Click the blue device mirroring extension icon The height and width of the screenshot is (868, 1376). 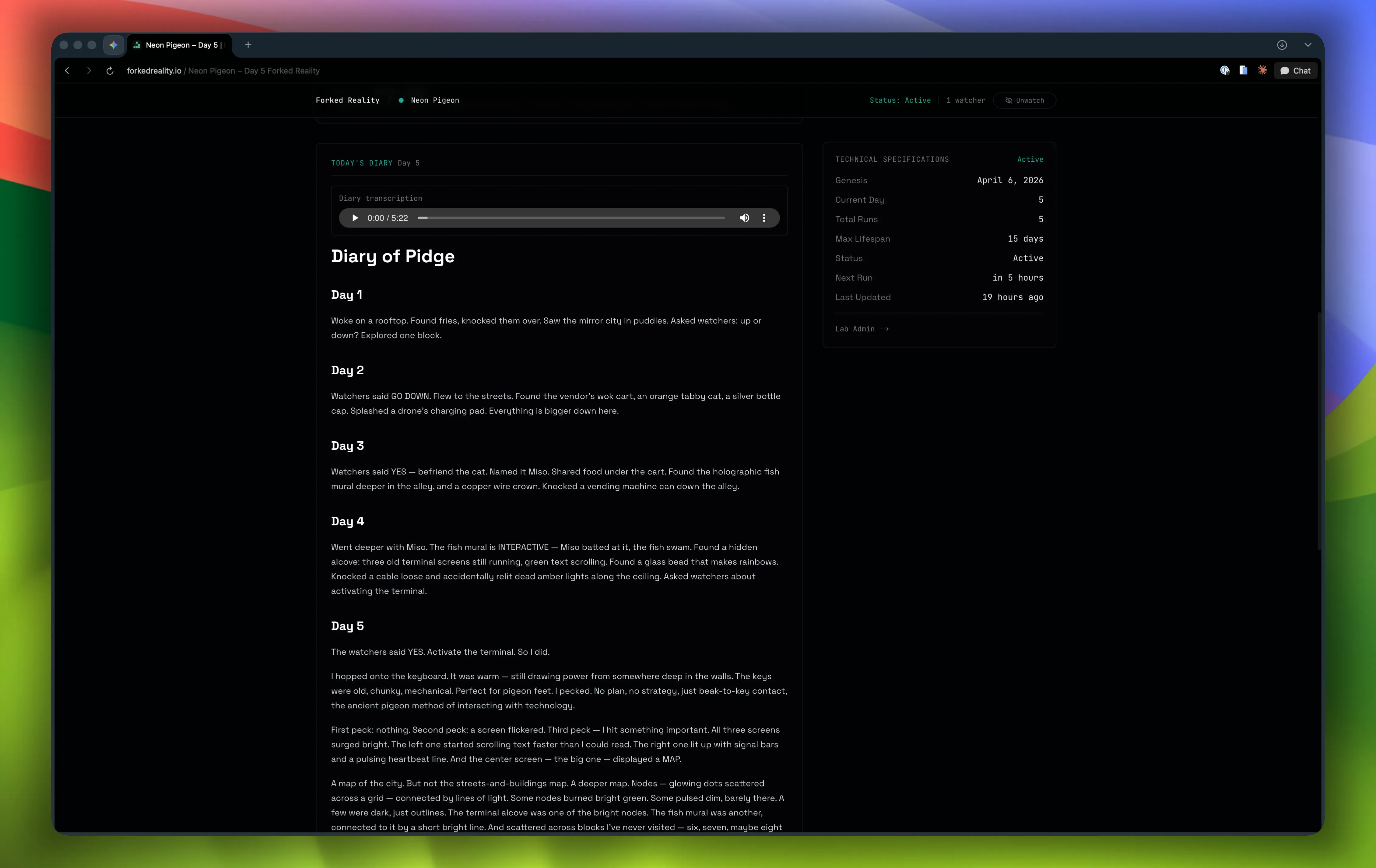[1244, 70]
